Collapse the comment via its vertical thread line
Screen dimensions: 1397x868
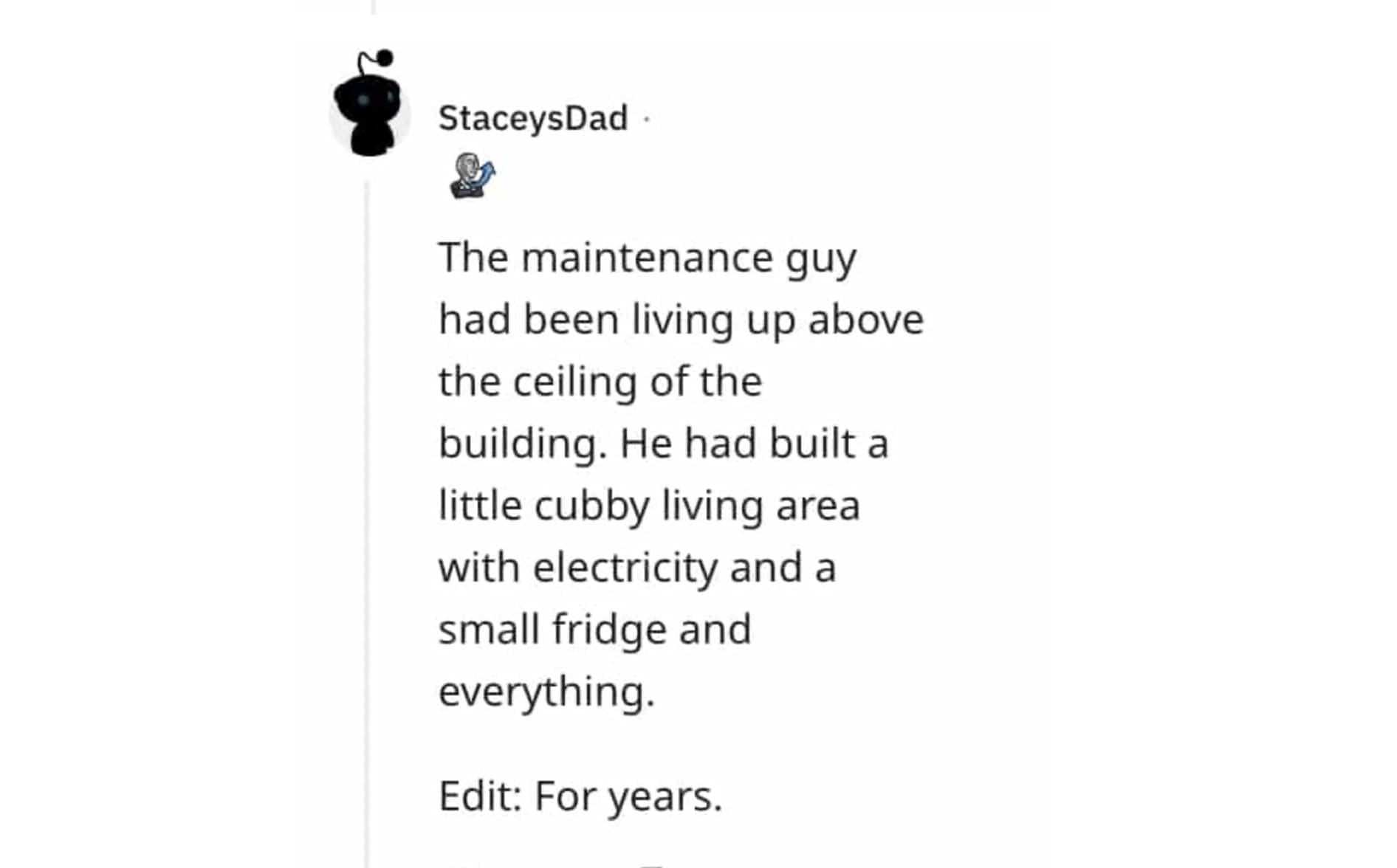tap(367, 517)
